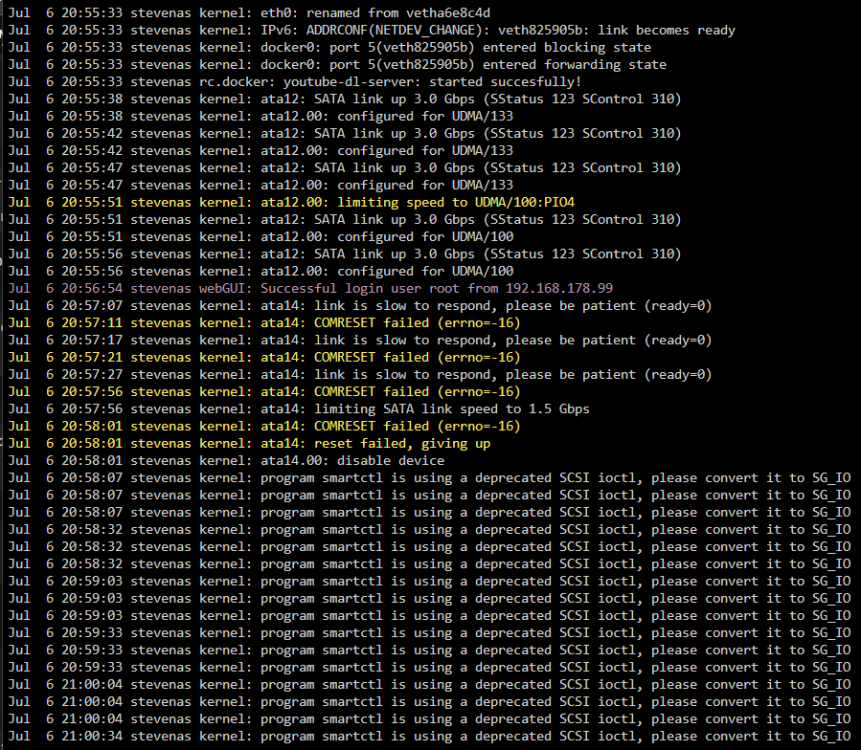This screenshot has height=750, width=861.
Task: Click the IP address 192.168.178.99
Action: tap(559, 288)
